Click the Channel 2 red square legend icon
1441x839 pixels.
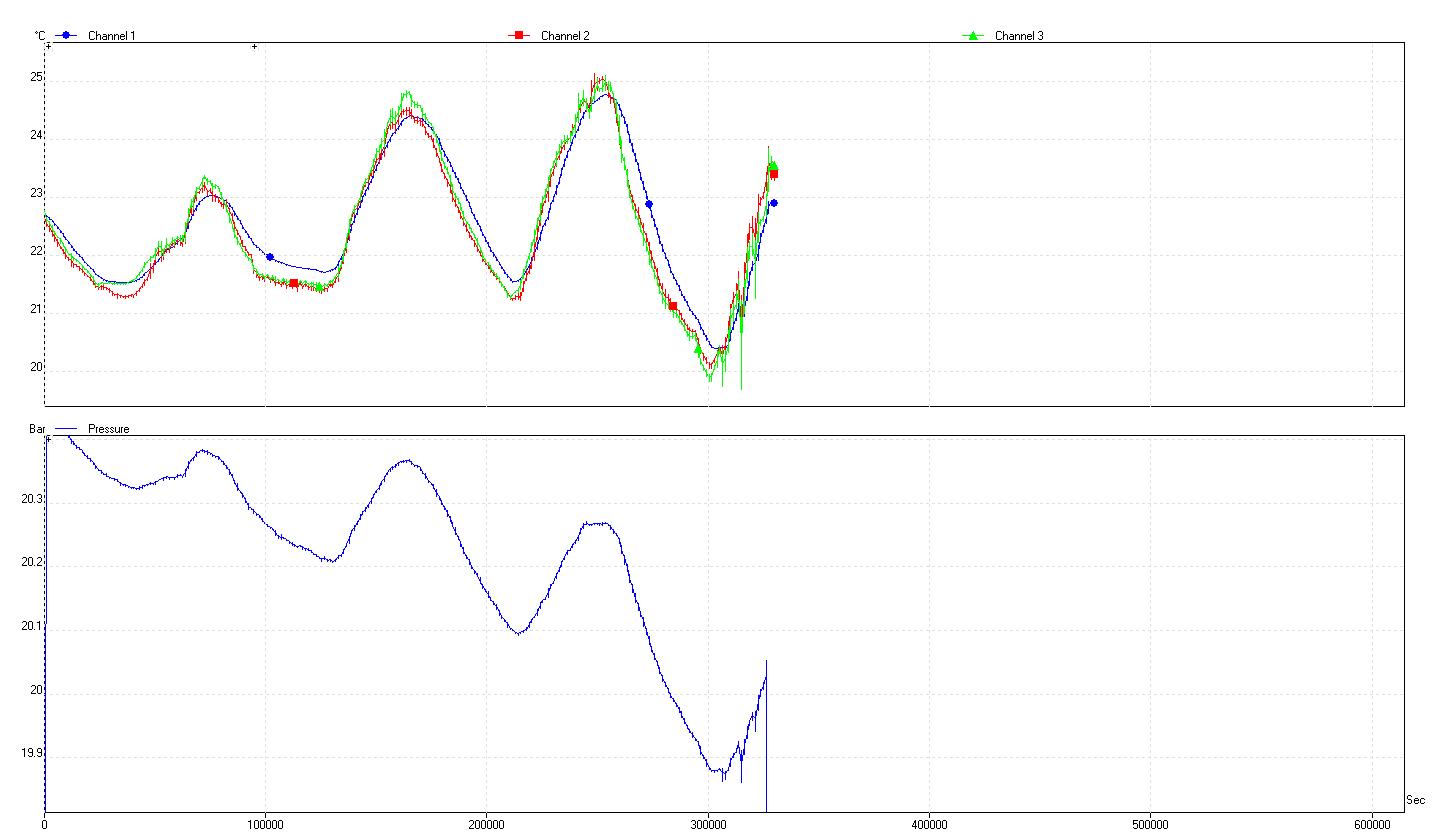(x=518, y=35)
